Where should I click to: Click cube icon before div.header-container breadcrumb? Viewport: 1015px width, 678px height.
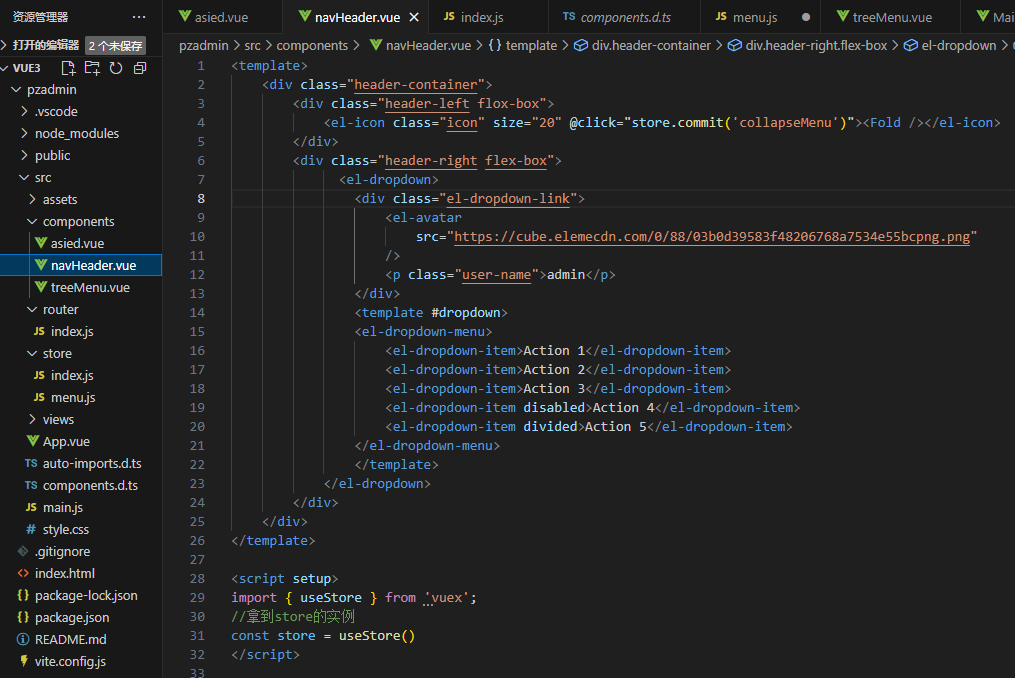581,45
